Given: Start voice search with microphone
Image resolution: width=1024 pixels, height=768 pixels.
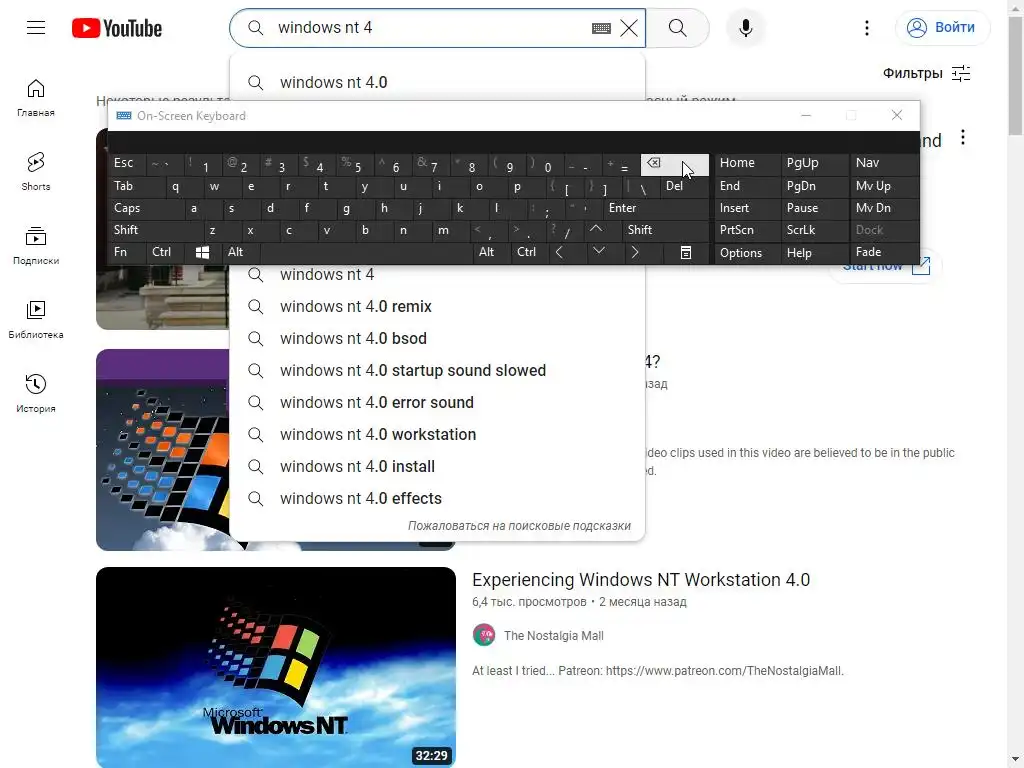Looking at the screenshot, I should (x=745, y=28).
